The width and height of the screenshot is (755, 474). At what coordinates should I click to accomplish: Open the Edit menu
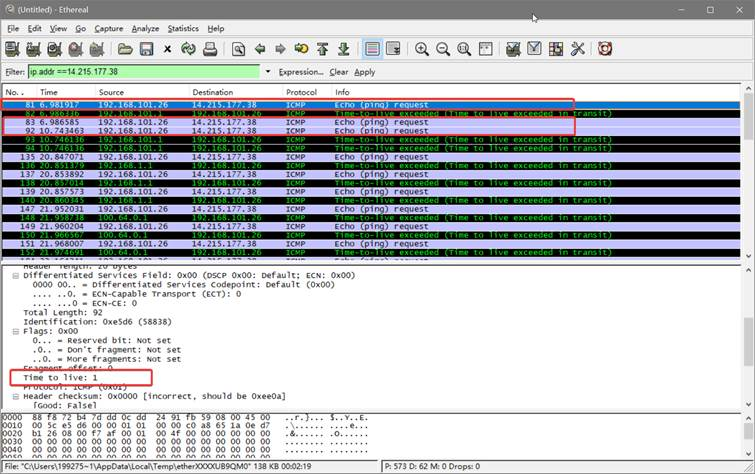pyautogui.click(x=34, y=28)
